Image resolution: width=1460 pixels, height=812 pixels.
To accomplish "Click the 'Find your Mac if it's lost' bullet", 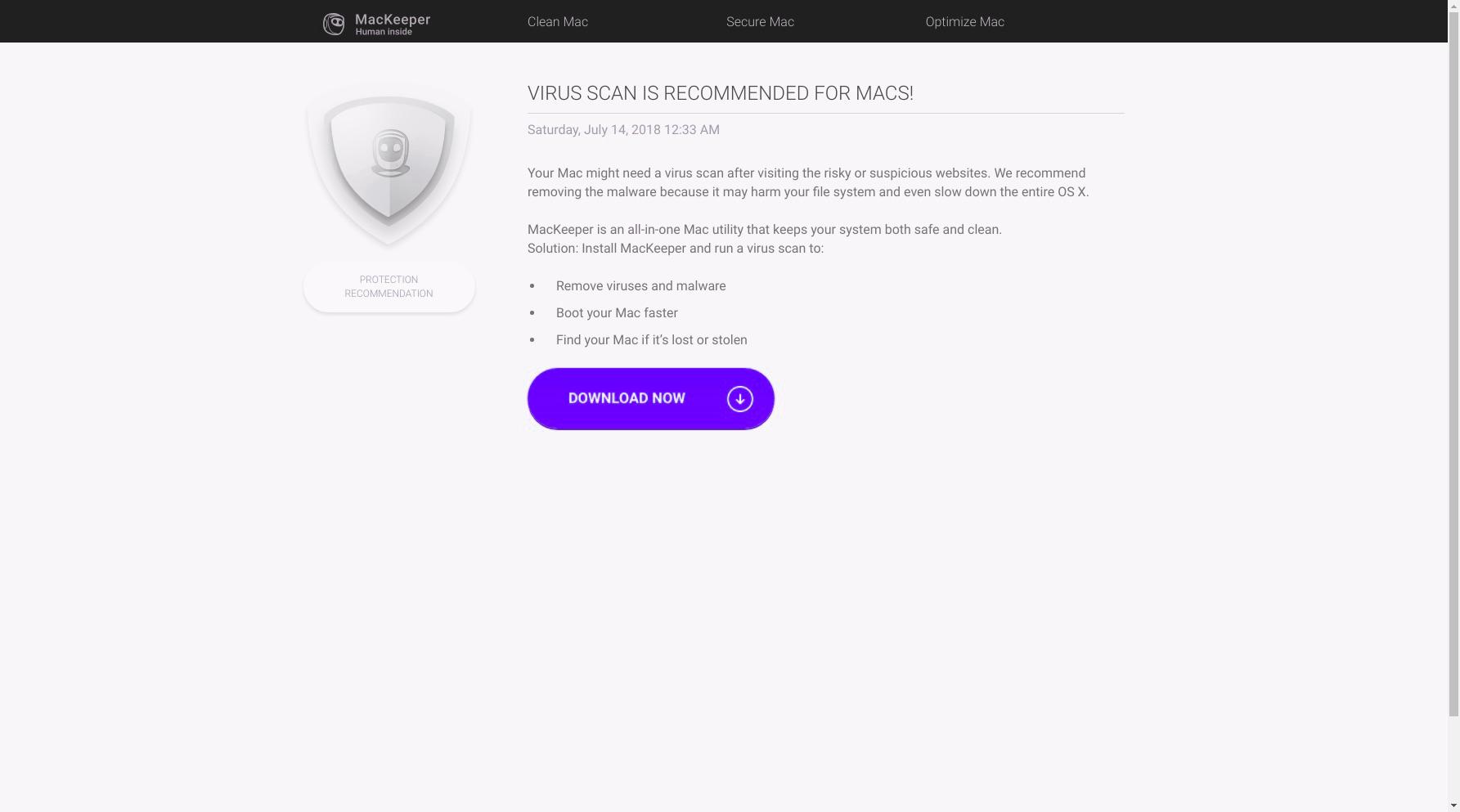I will point(652,340).
